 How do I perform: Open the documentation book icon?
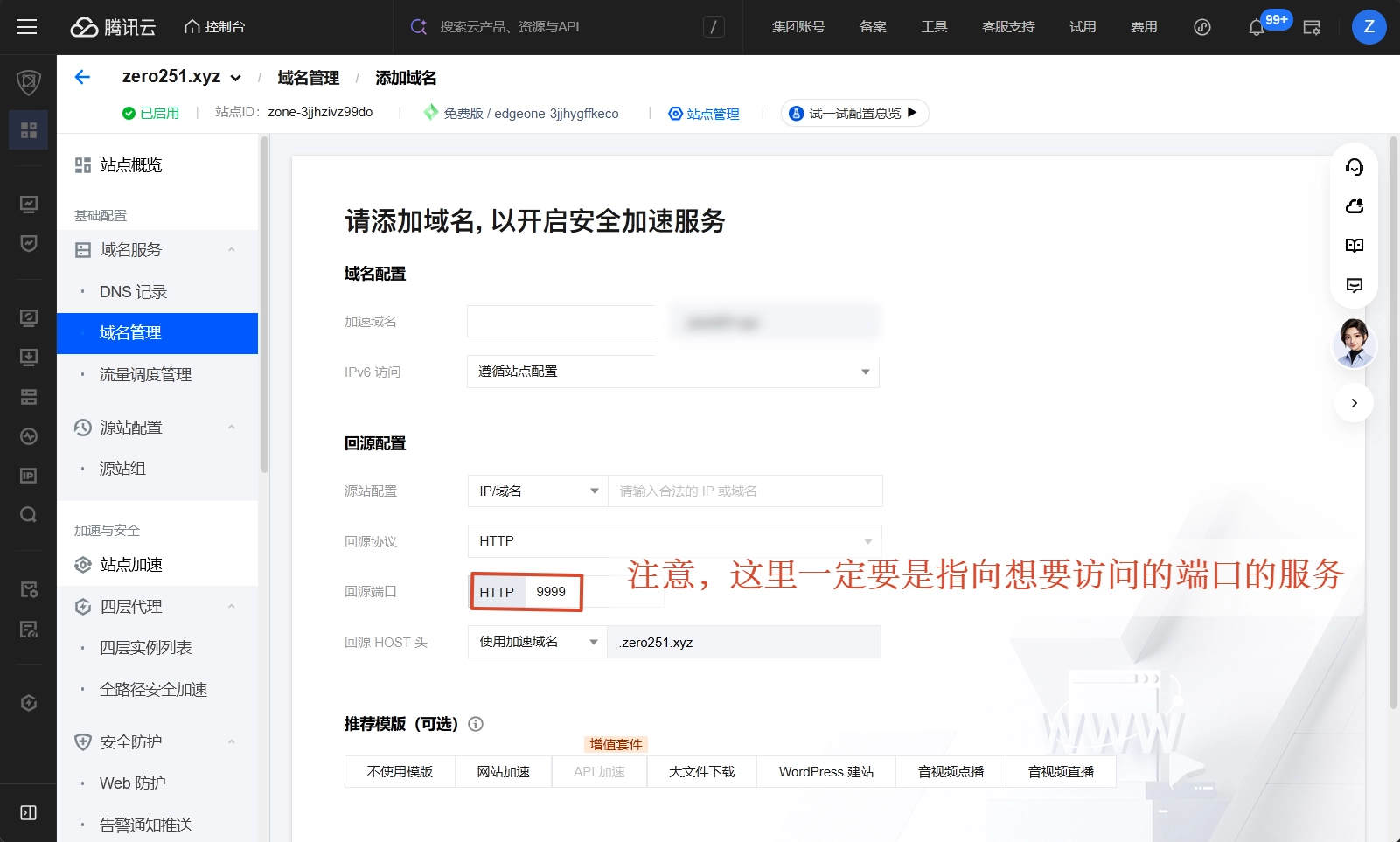(x=1355, y=246)
